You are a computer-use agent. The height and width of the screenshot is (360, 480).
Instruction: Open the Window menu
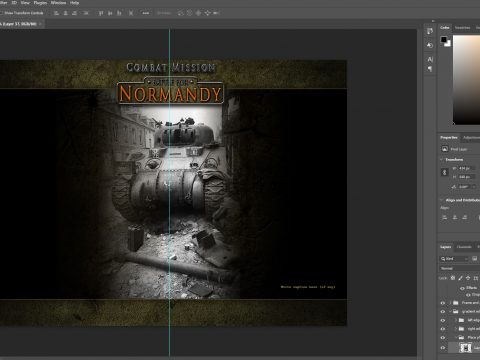(x=58, y=3)
